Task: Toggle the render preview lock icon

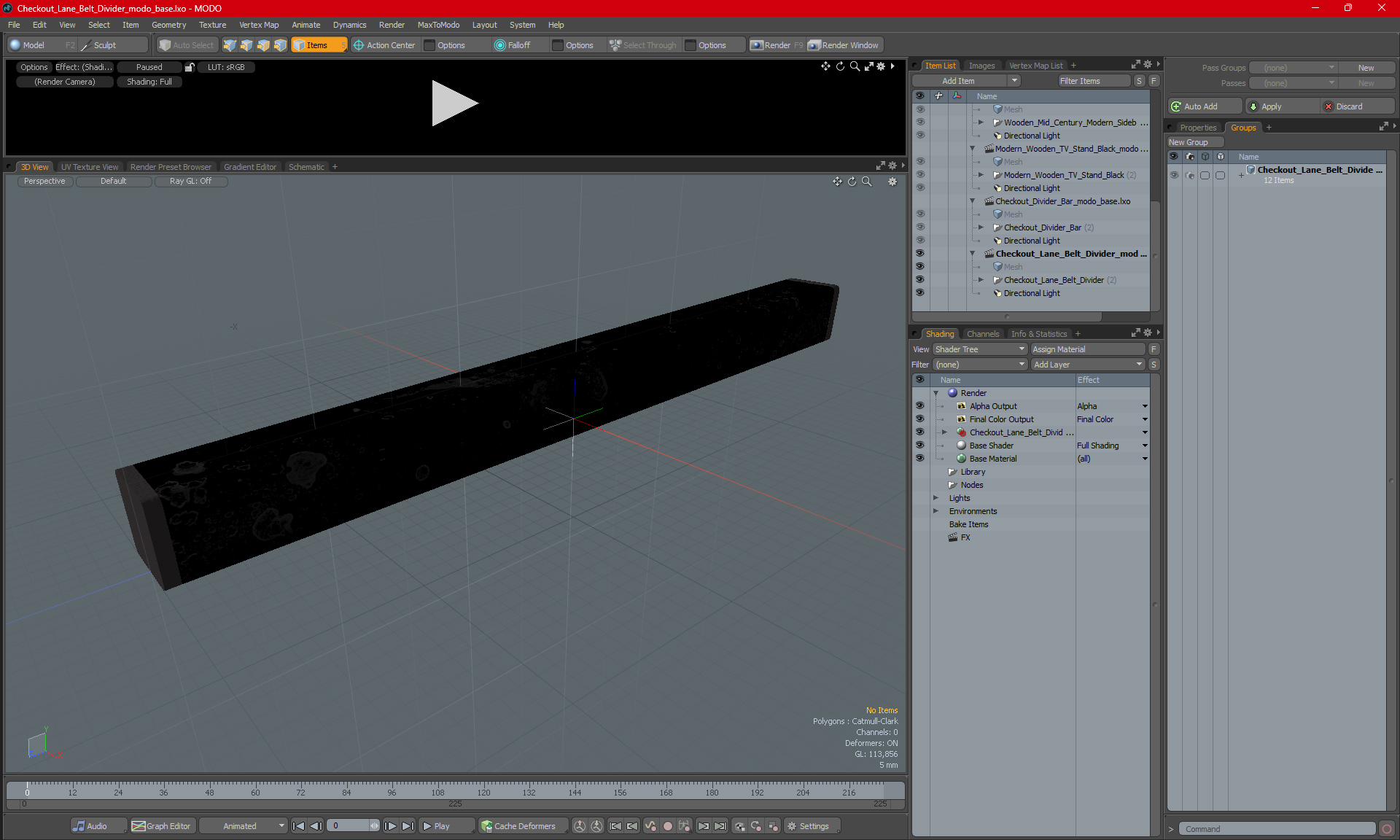Action: tap(190, 67)
